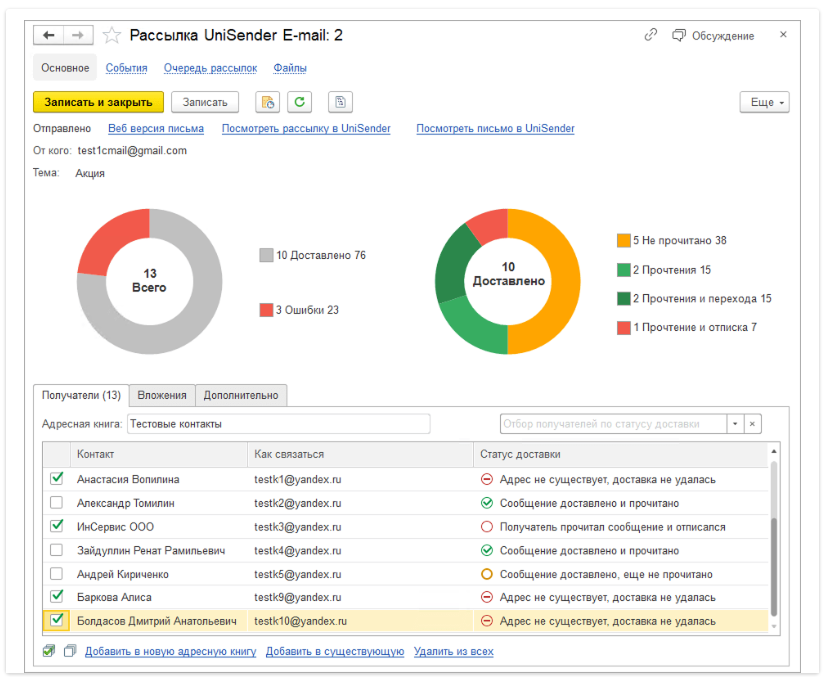Copy link with chain icon
Image resolution: width=827 pixels, height=677 pixels.
tap(650, 35)
